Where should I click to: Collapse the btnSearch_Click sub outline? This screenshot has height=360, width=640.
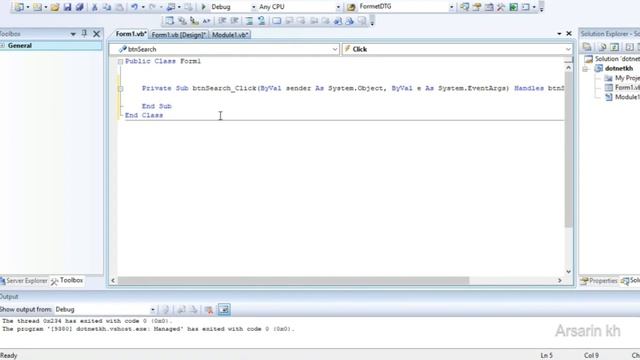click(120, 89)
